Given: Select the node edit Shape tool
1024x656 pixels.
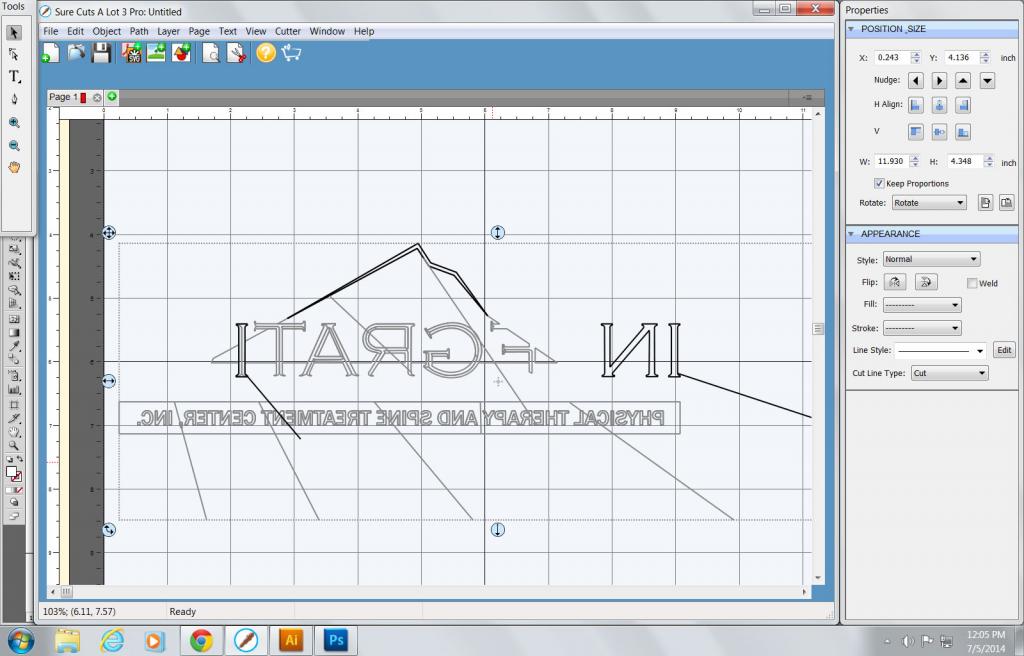Looking at the screenshot, I should [x=14, y=55].
